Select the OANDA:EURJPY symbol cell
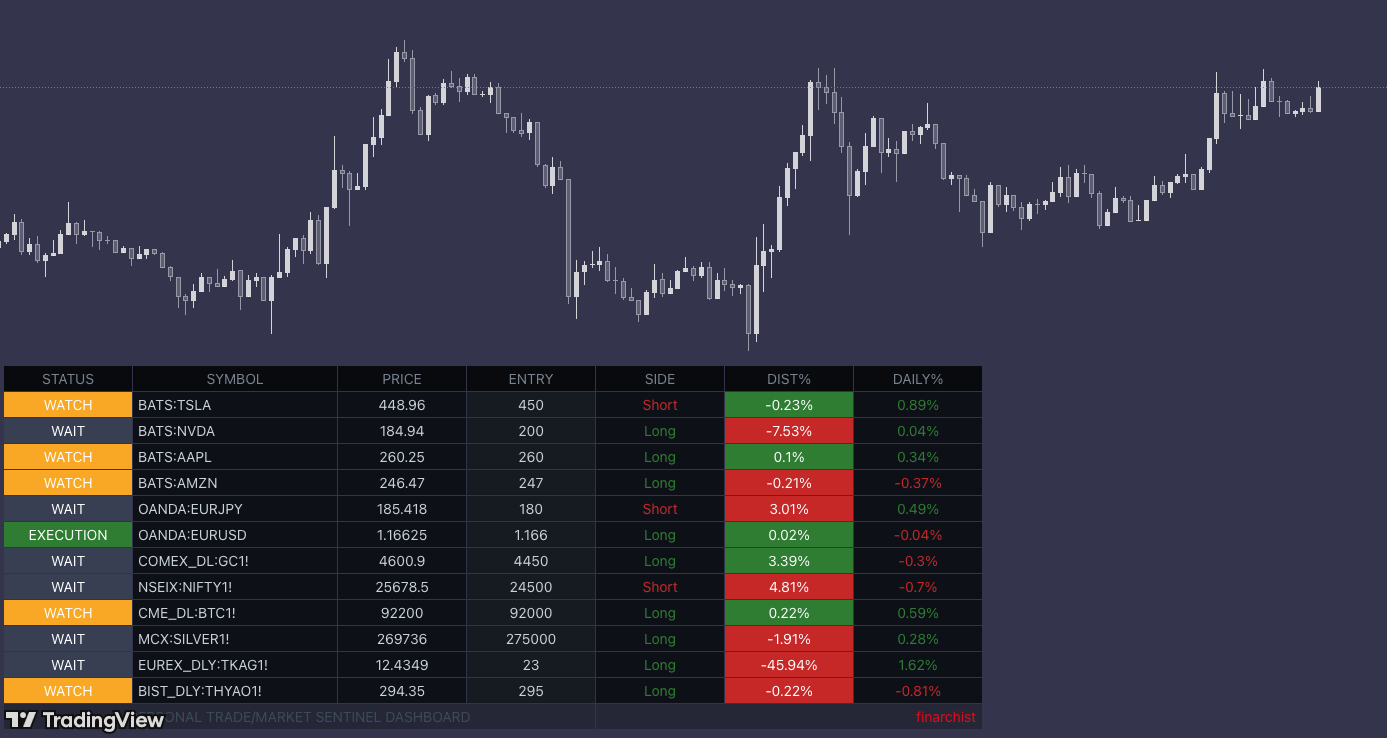This screenshot has height=738, width=1387. point(234,509)
